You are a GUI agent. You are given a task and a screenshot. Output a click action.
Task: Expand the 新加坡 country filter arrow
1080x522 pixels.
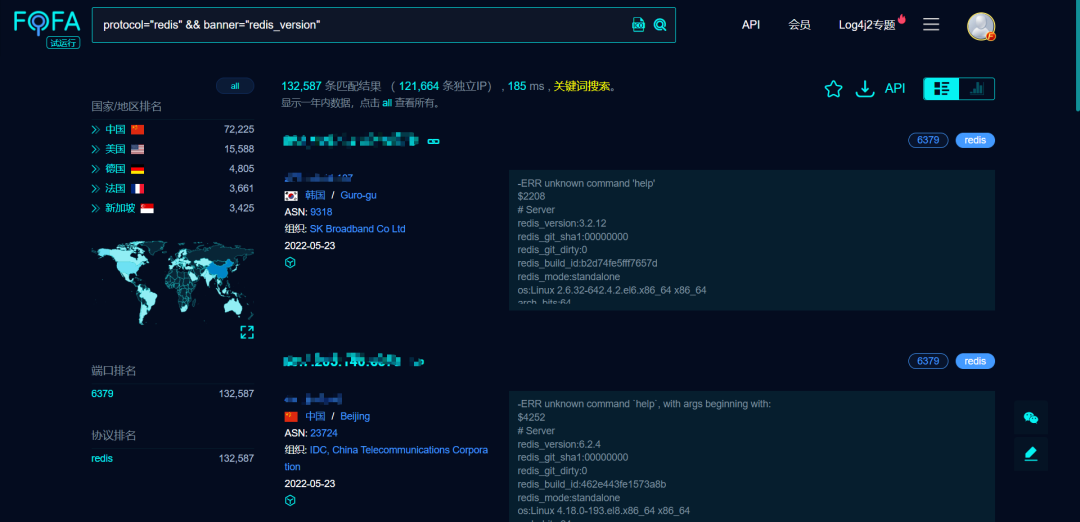point(96,208)
